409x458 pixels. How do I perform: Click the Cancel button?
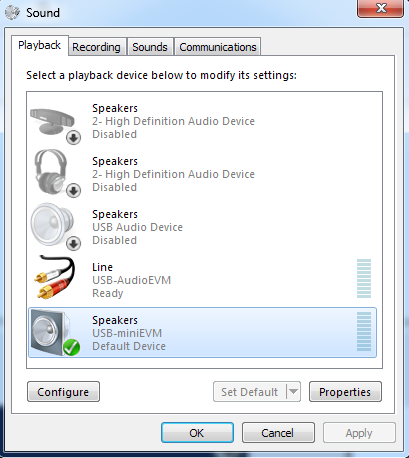pos(278,433)
